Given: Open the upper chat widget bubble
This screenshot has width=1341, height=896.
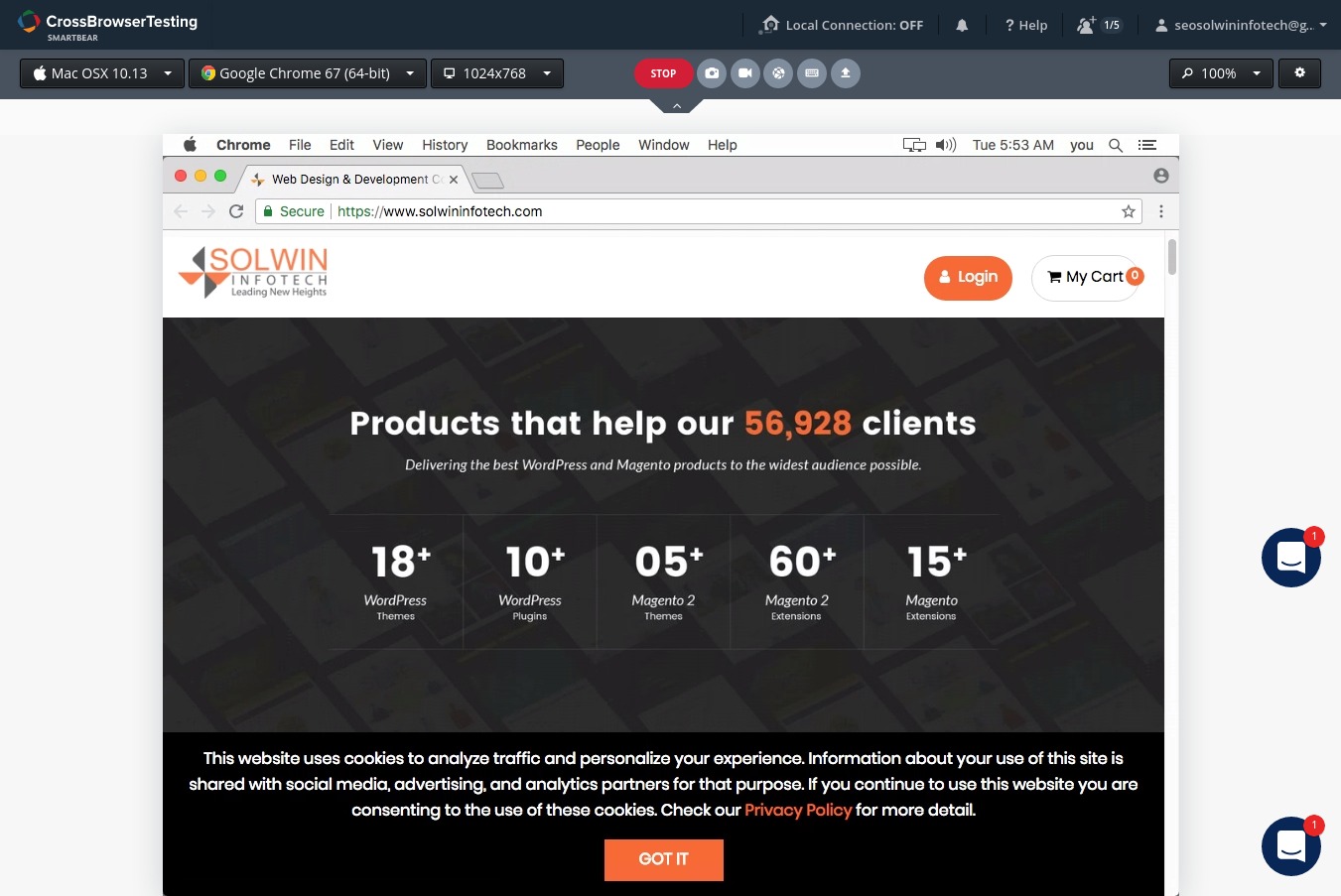Looking at the screenshot, I should [1290, 558].
